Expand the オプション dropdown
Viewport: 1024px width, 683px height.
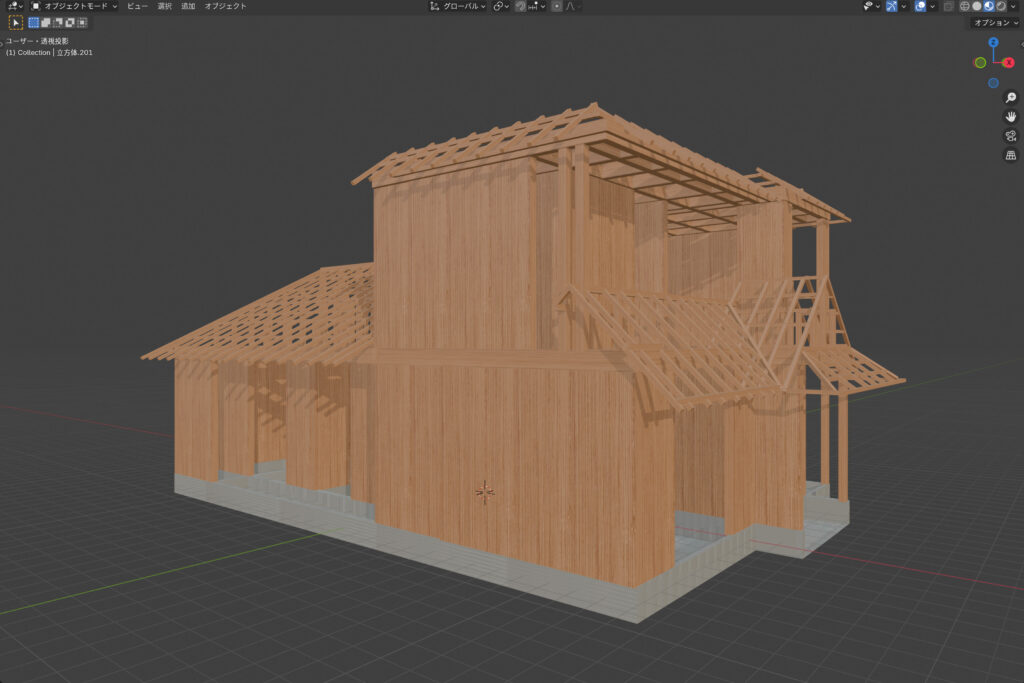pos(995,22)
